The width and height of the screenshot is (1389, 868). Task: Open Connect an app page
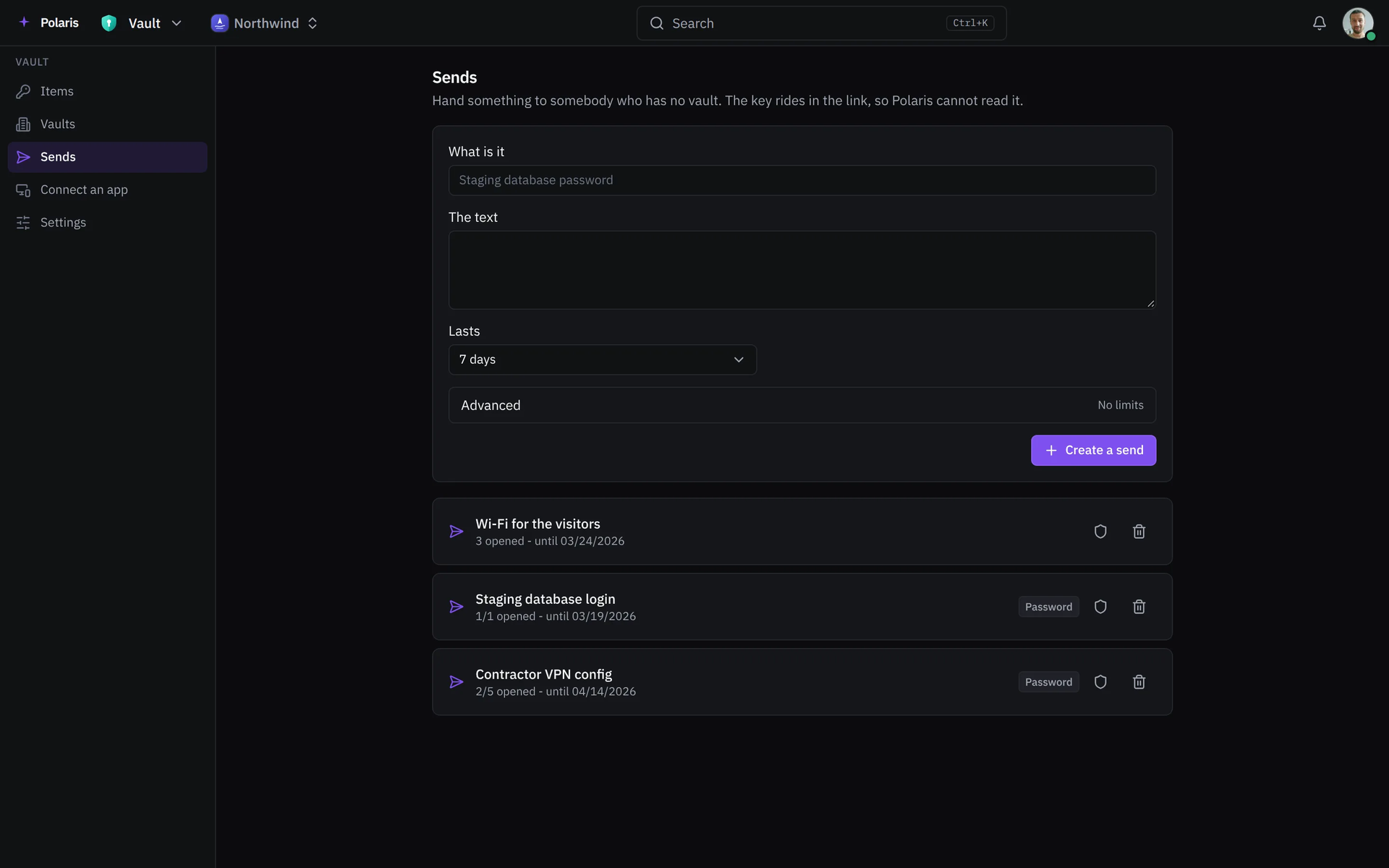pyautogui.click(x=108, y=190)
